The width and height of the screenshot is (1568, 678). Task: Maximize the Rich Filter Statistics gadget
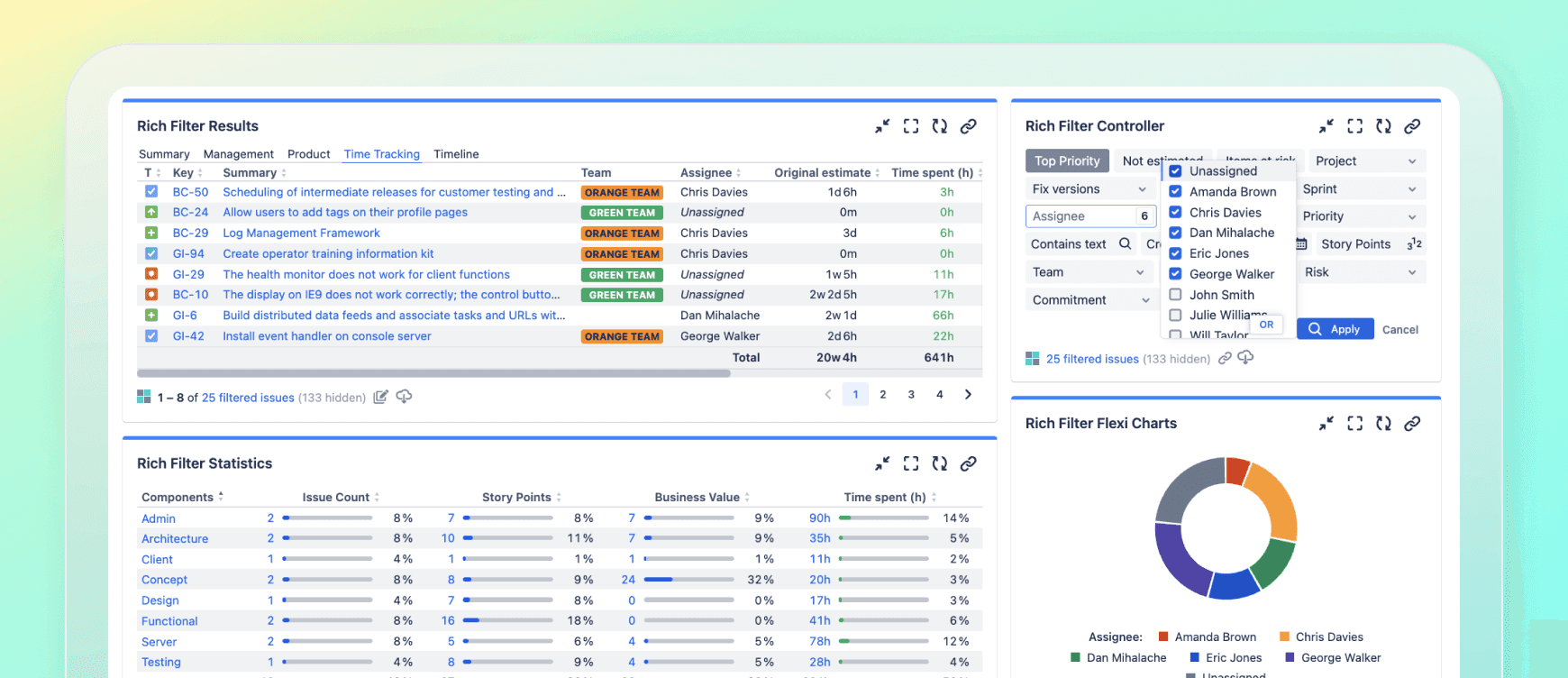coord(911,463)
